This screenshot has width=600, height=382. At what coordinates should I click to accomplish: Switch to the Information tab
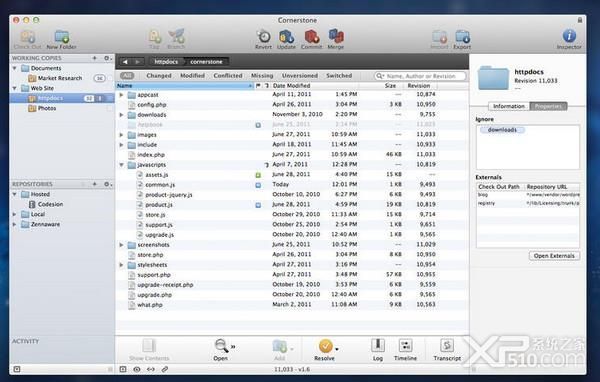509,106
